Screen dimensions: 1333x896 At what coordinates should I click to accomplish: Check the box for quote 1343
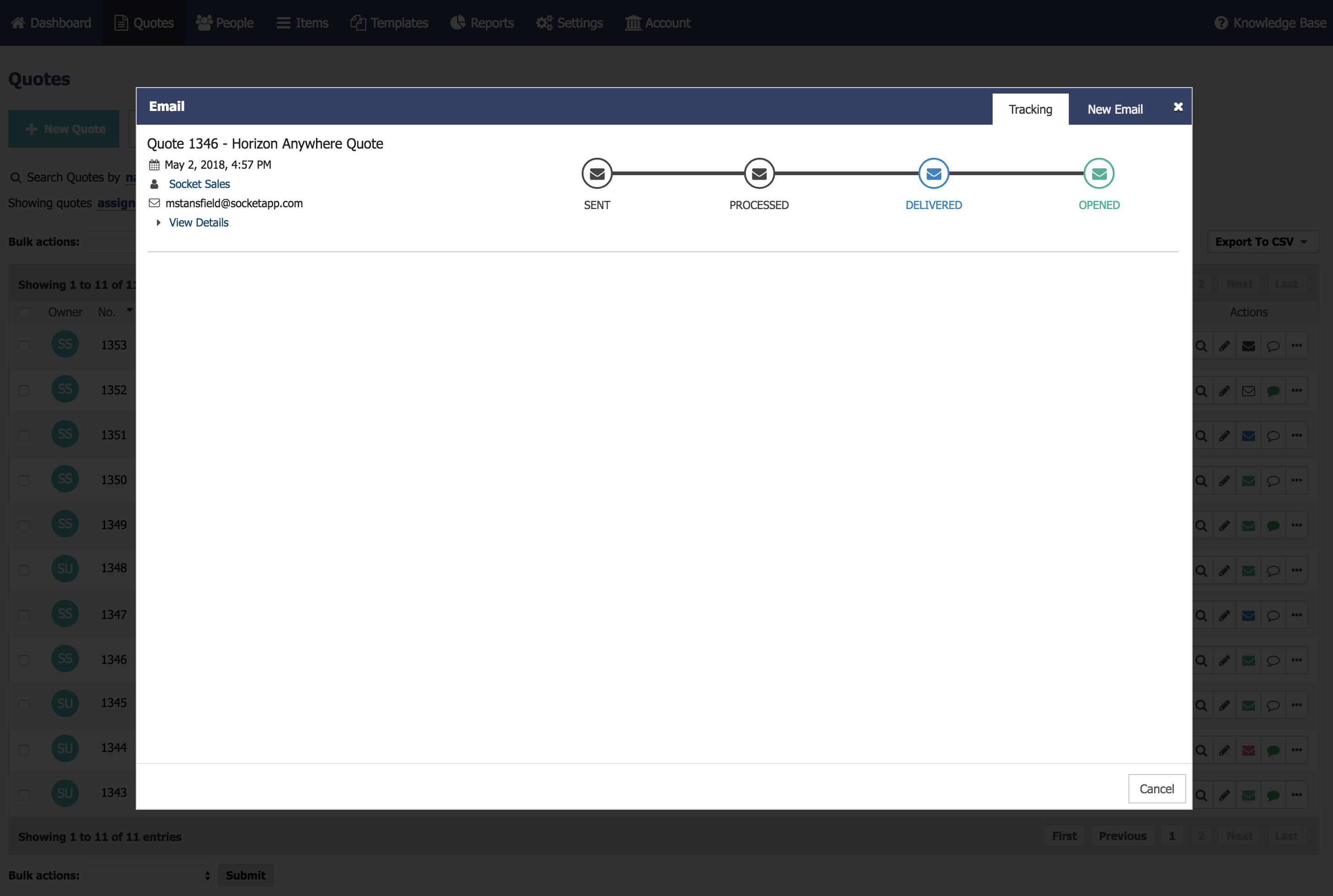pos(24,795)
